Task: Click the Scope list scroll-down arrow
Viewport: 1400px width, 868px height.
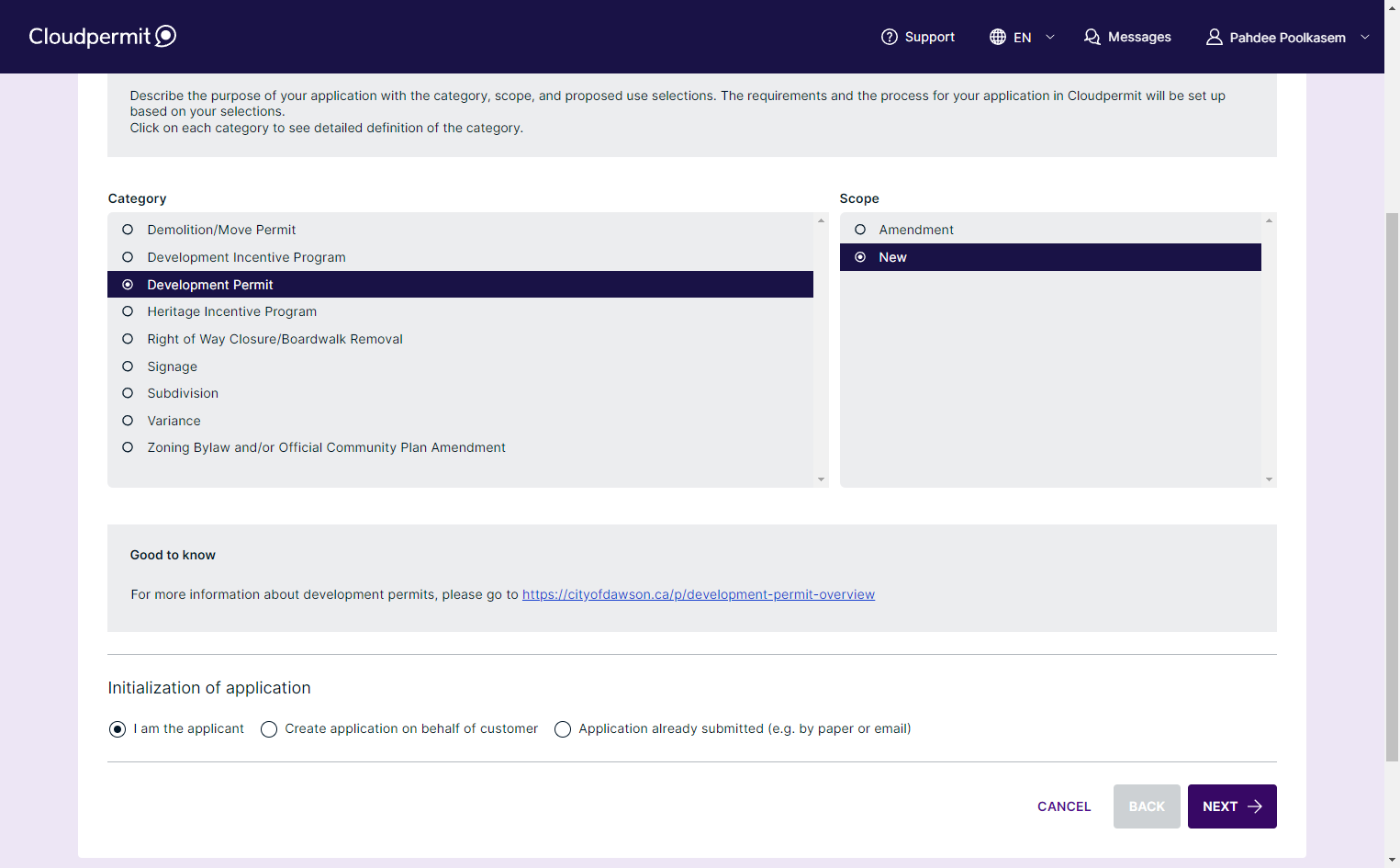Action: coord(1269,479)
